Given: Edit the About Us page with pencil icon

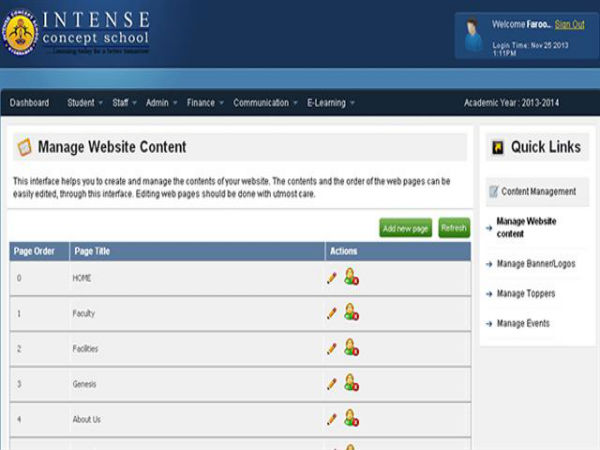Looking at the screenshot, I should tap(332, 419).
